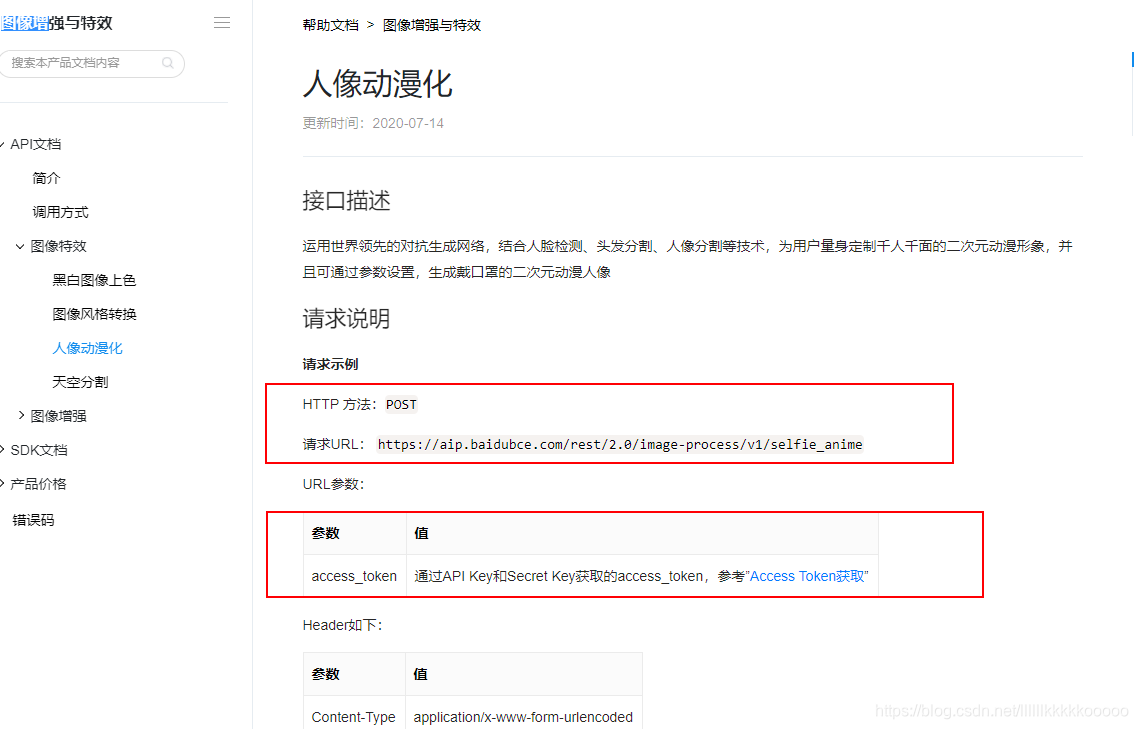Click the hamburger menu icon
The image size is (1138, 729).
point(222,22)
